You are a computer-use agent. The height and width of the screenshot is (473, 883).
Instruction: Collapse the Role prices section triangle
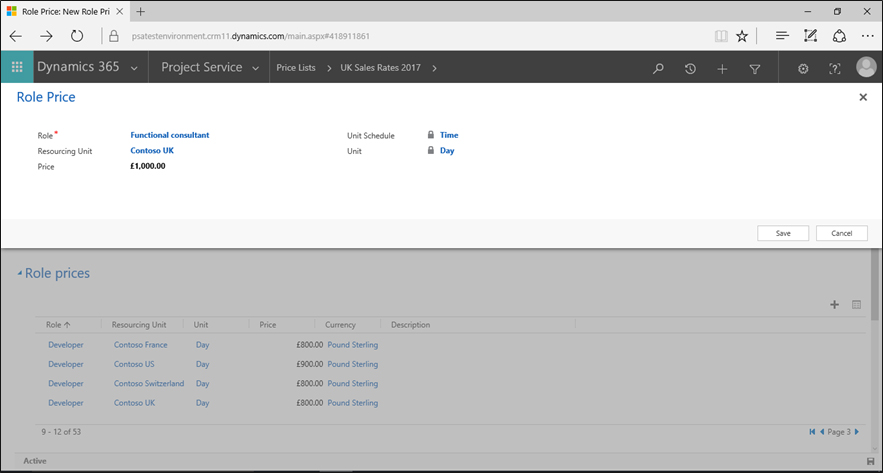[20, 274]
